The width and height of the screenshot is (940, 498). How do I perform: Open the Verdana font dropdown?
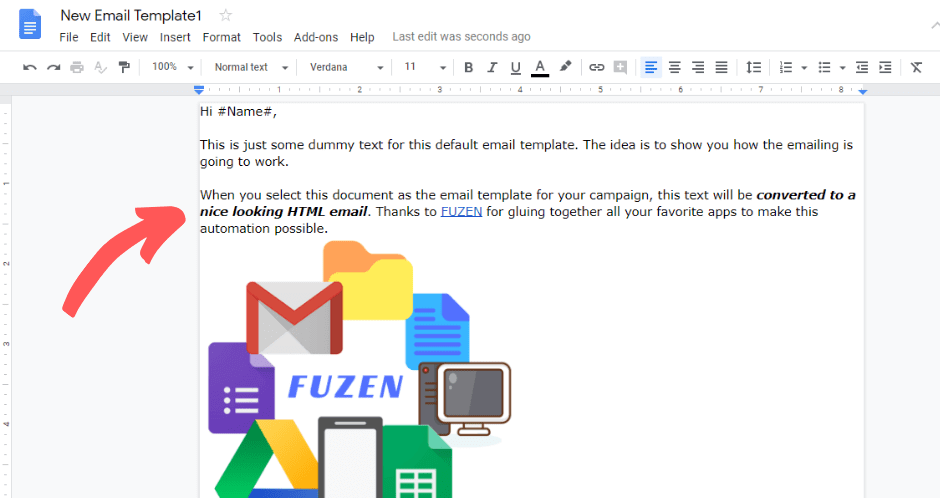(x=347, y=67)
